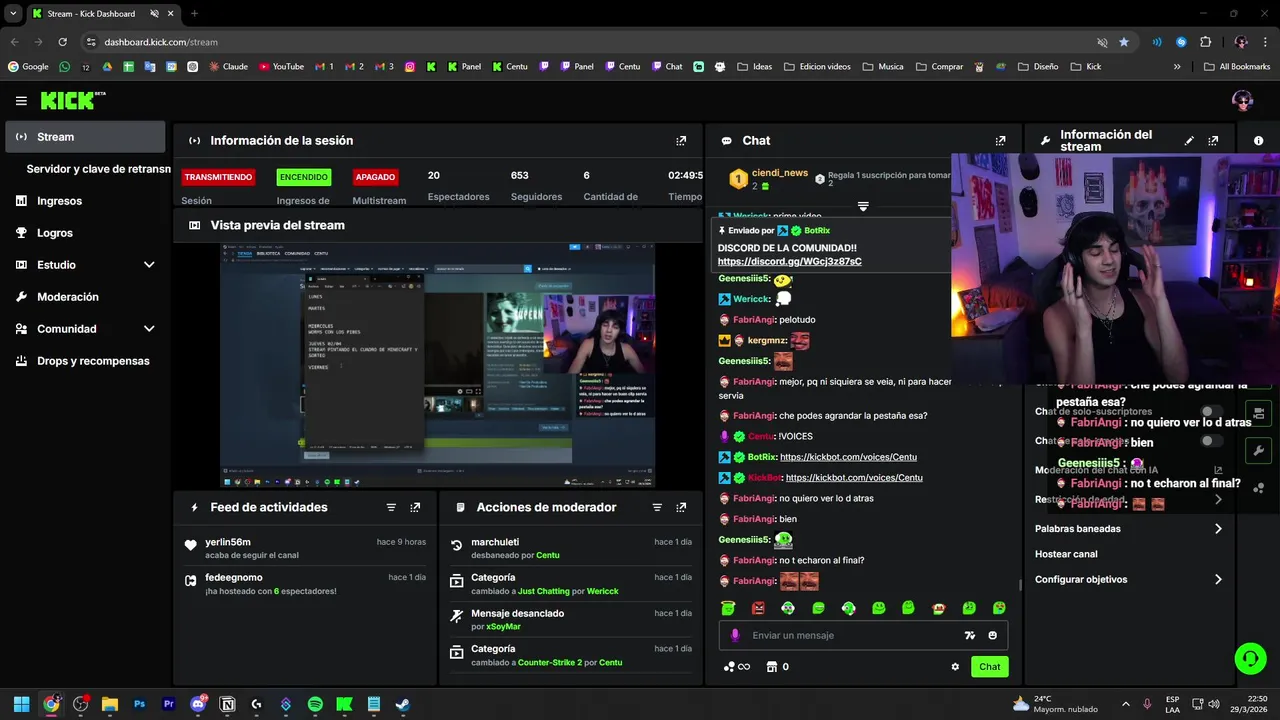The width and height of the screenshot is (1280, 720).
Task: Click Hostear canal
Action: [1066, 554]
